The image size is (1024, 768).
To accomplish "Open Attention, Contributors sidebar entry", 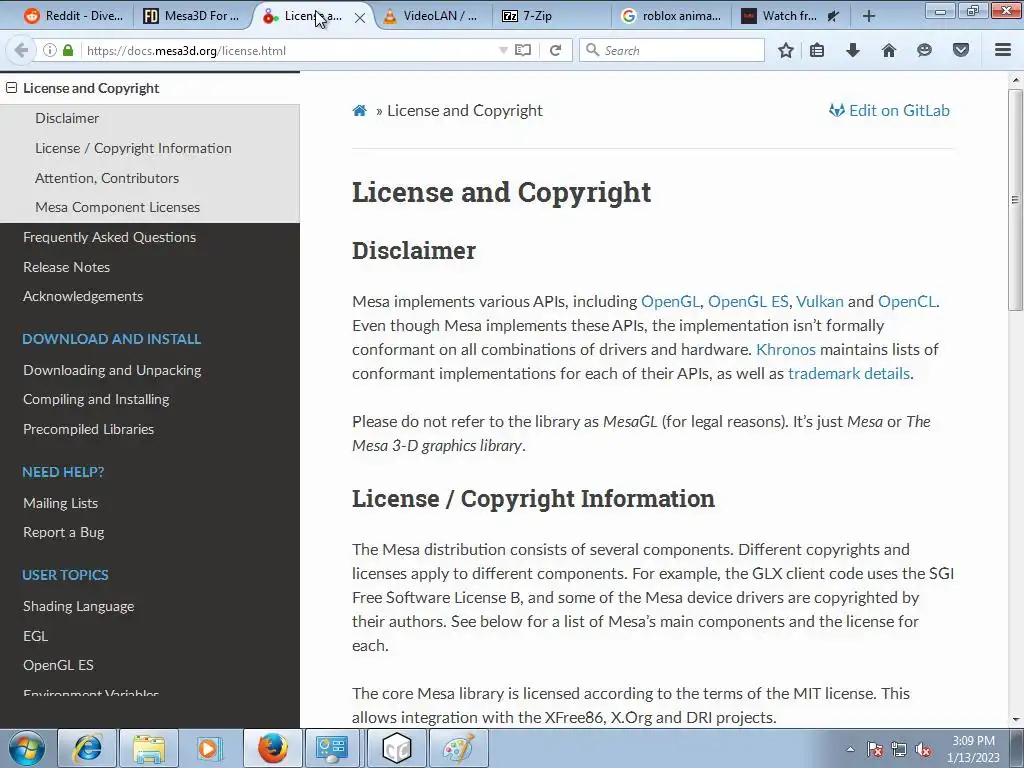I will pyautogui.click(x=107, y=178).
